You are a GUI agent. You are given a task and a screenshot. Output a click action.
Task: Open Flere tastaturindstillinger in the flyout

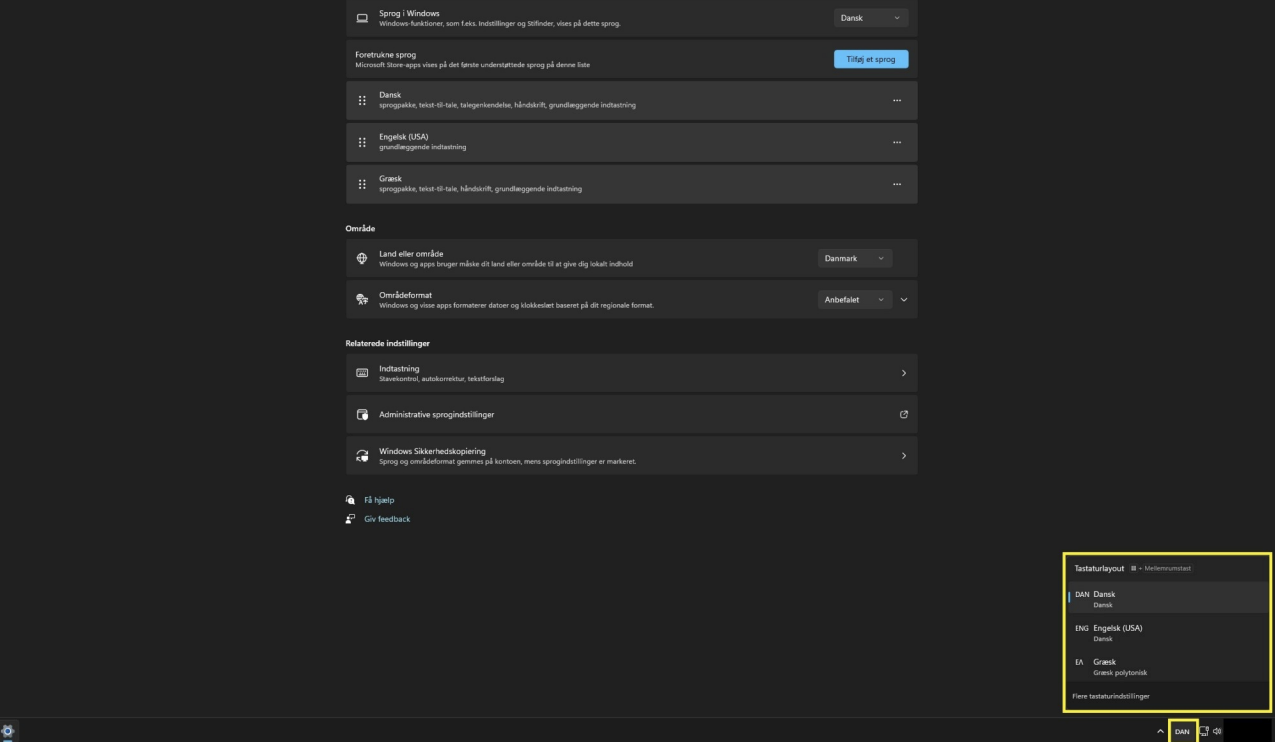click(x=1111, y=696)
